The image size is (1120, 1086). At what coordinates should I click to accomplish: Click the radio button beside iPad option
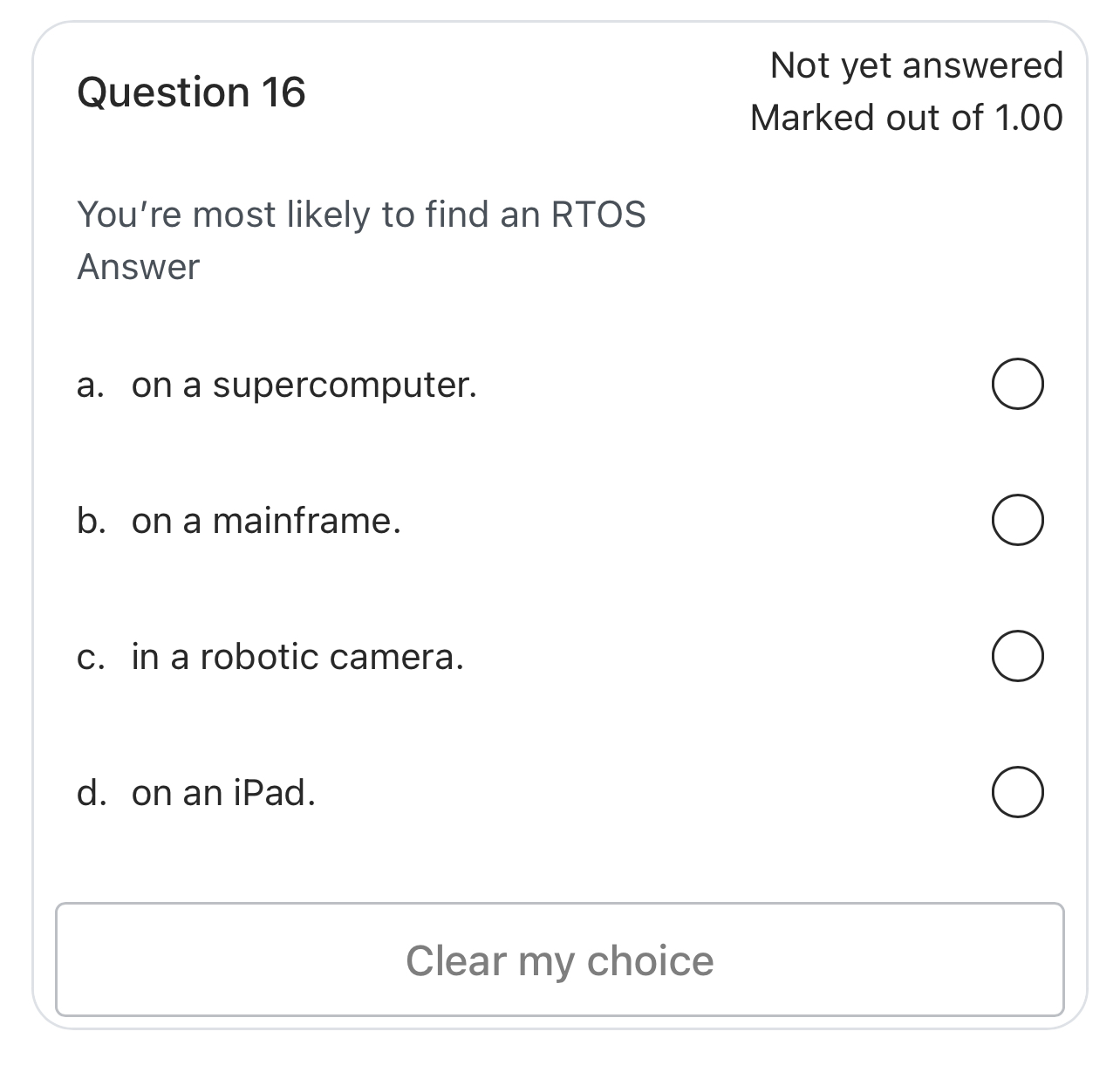[1017, 792]
